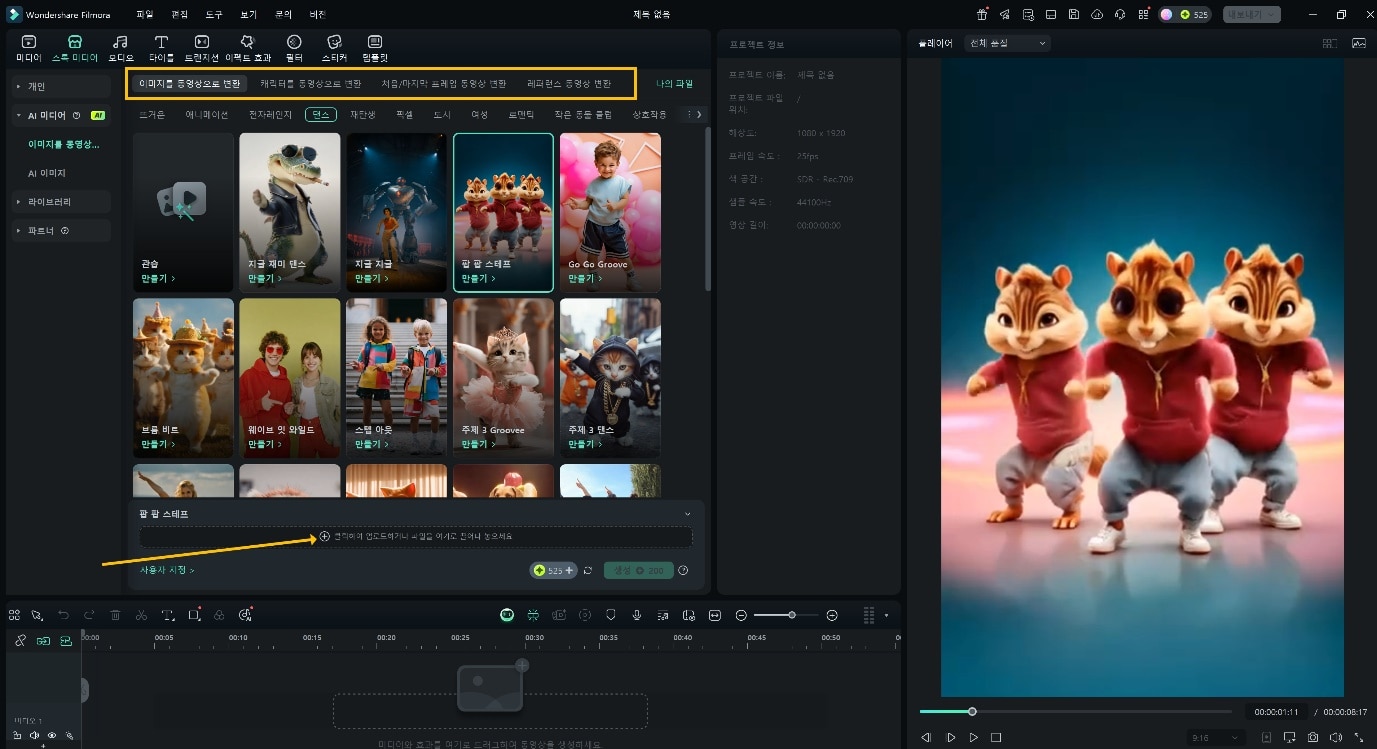Add credits with the 525 plus pill
Image resolution: width=1377 pixels, height=749 pixels.
pos(553,570)
